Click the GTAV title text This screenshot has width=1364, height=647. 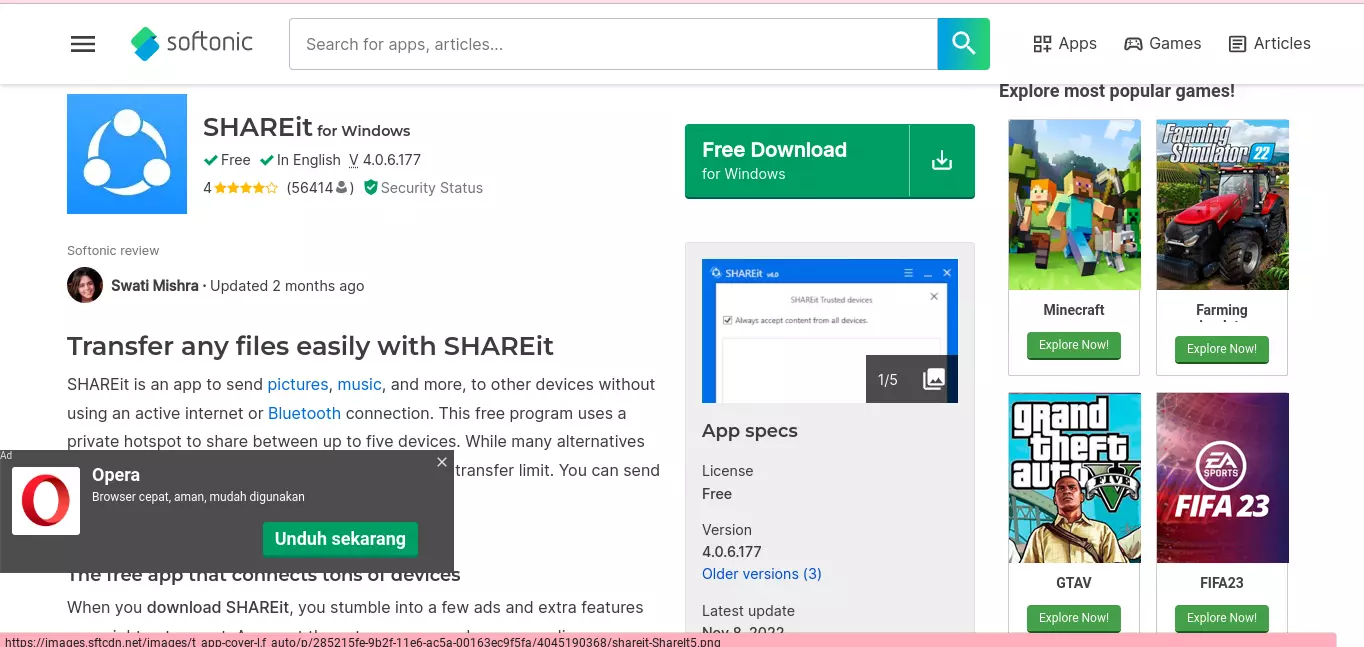(x=1074, y=583)
